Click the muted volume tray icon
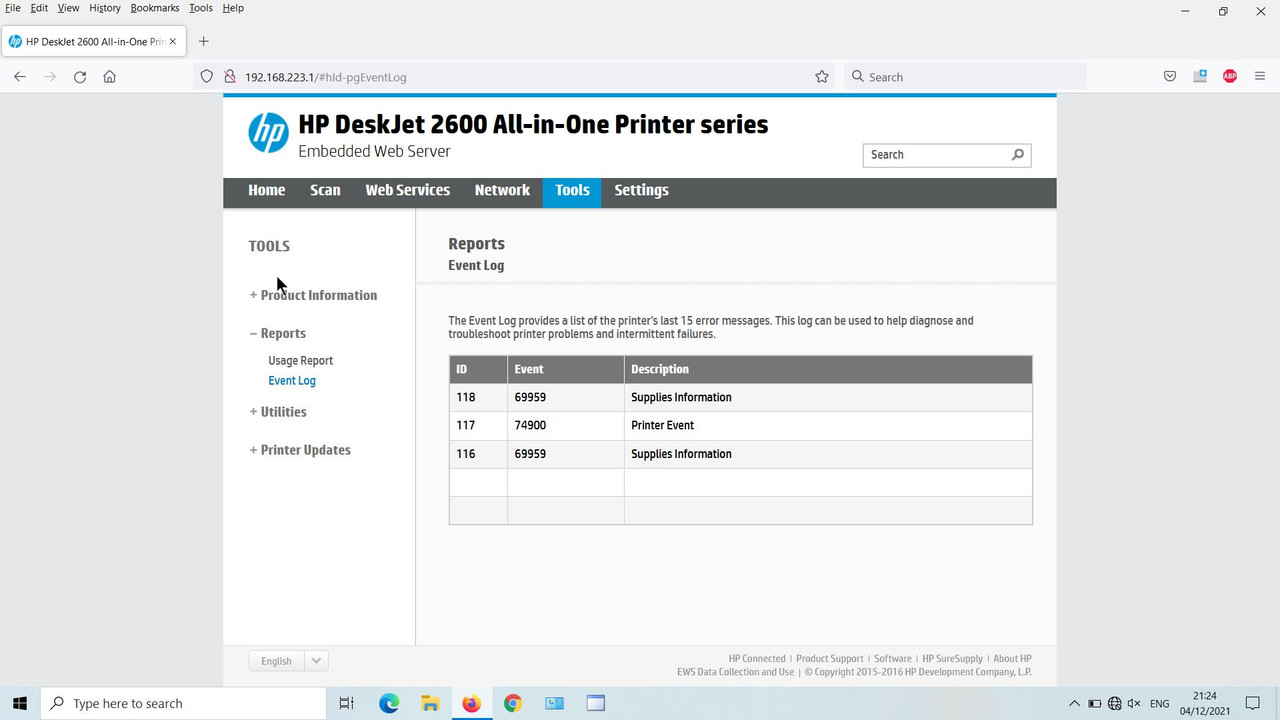 [x=1136, y=704]
